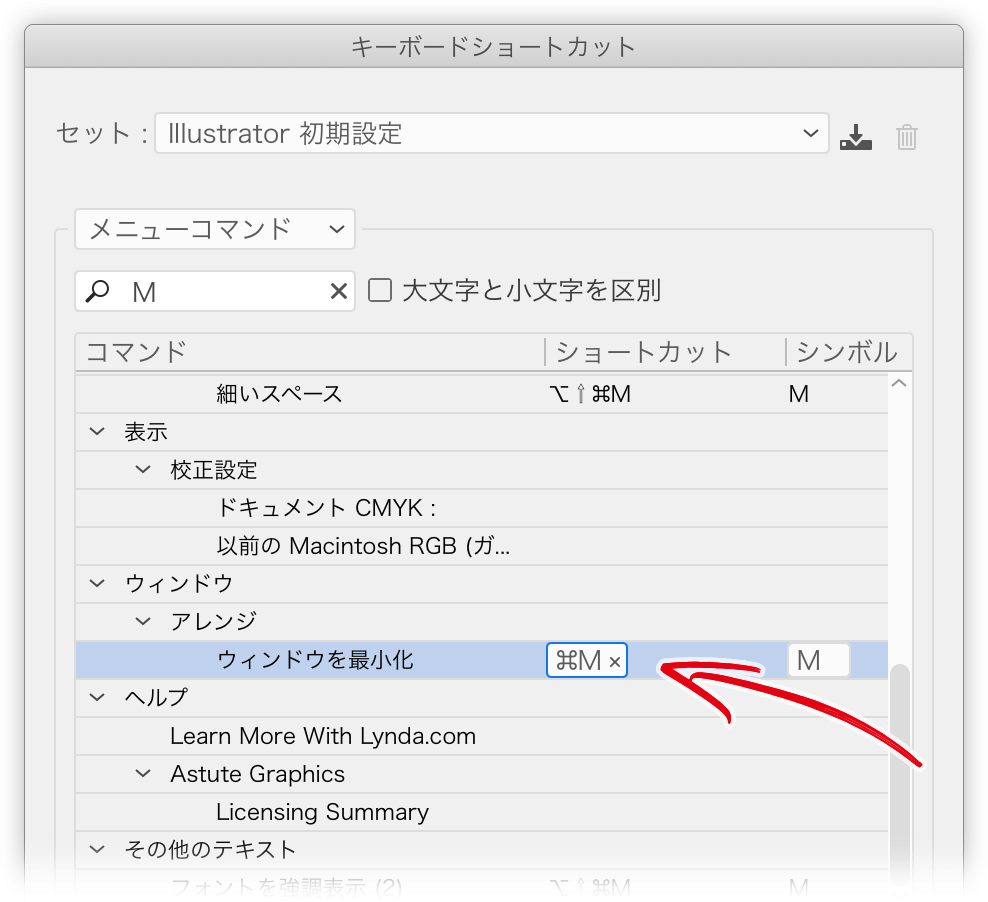This screenshot has width=988, height=902.
Task: Collapse the ウィンドウ tree group
Action: point(97,583)
